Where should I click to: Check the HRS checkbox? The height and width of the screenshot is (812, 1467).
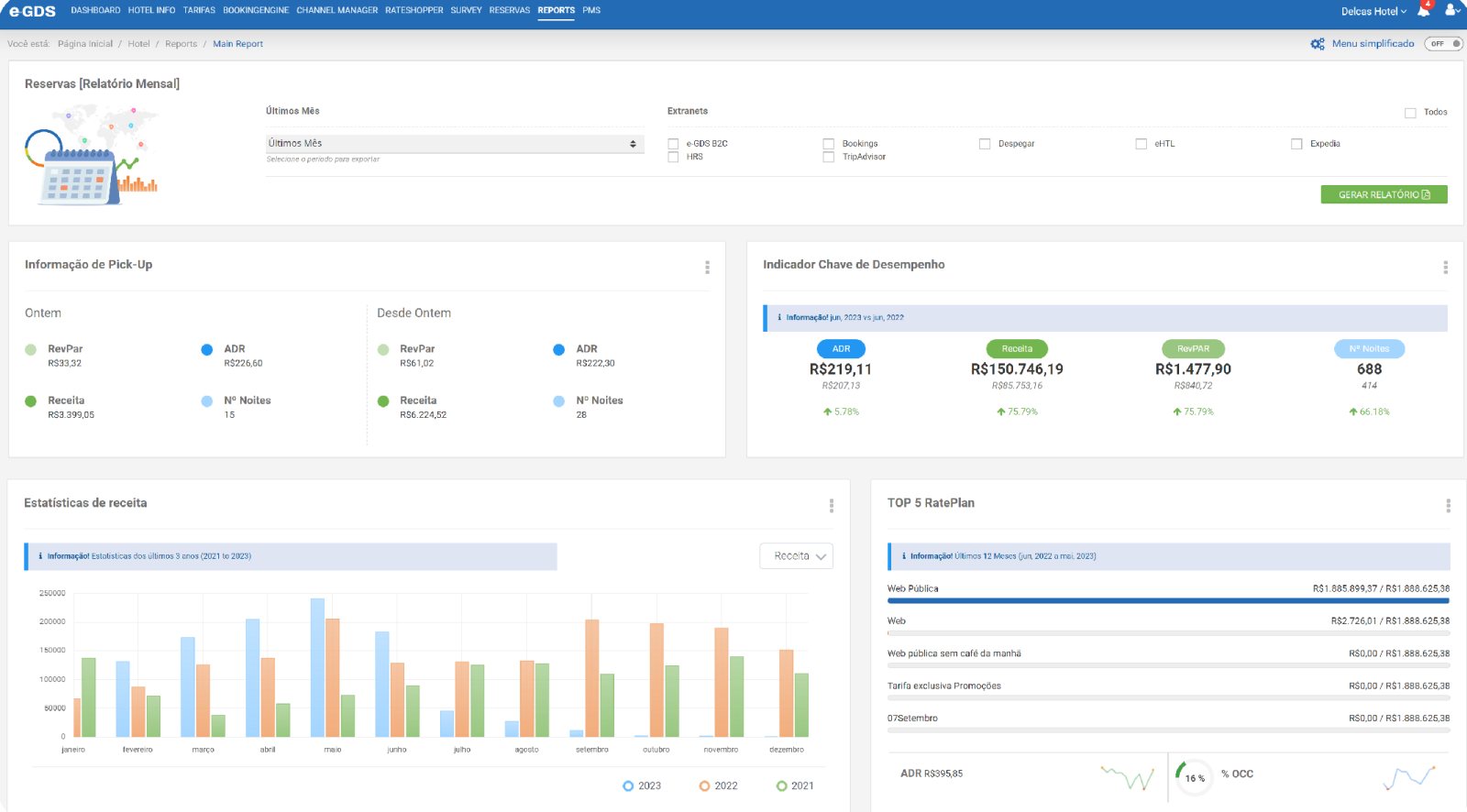click(674, 157)
